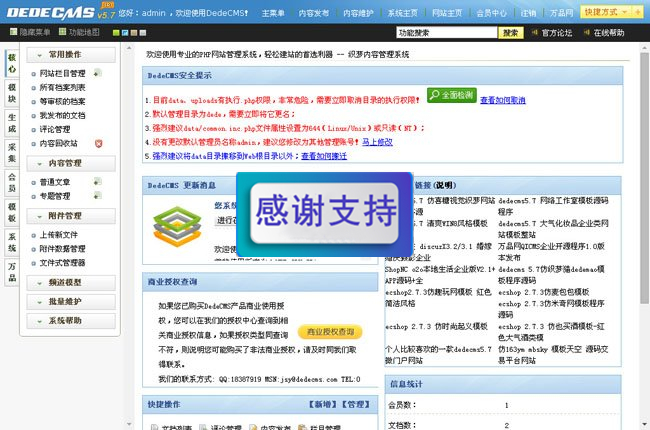
Task: Switch to the 模块 side tab
Action: tap(12, 93)
